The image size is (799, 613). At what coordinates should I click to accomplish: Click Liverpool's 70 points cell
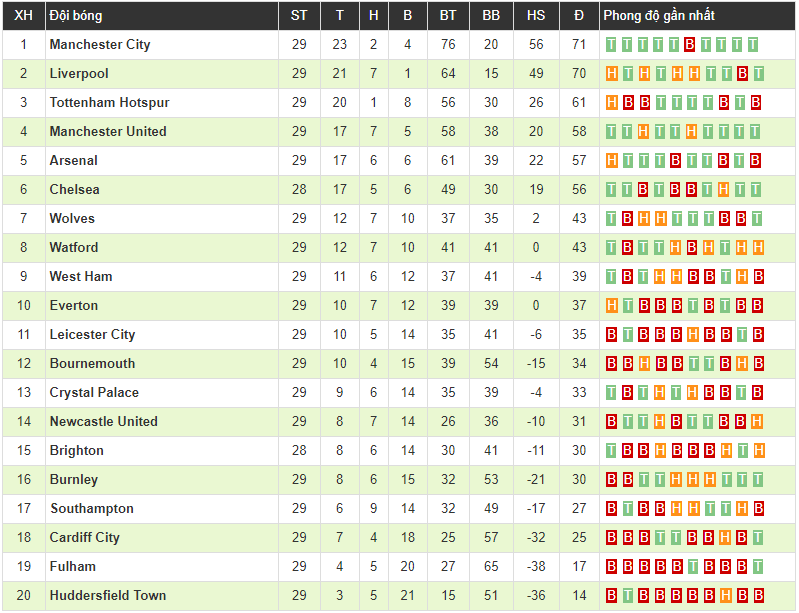tap(579, 73)
